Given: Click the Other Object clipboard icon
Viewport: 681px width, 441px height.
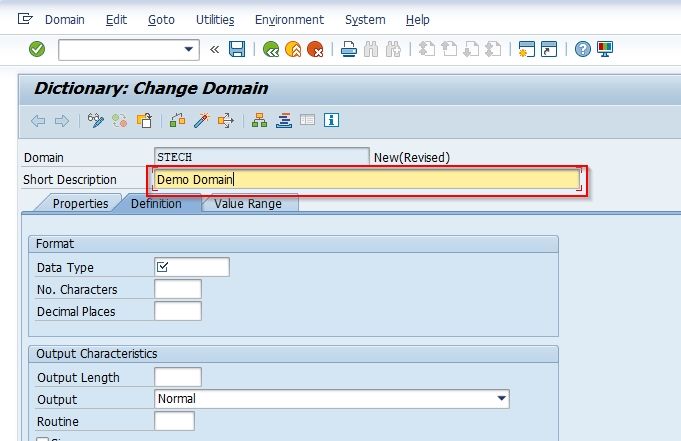Looking at the screenshot, I should (x=144, y=120).
